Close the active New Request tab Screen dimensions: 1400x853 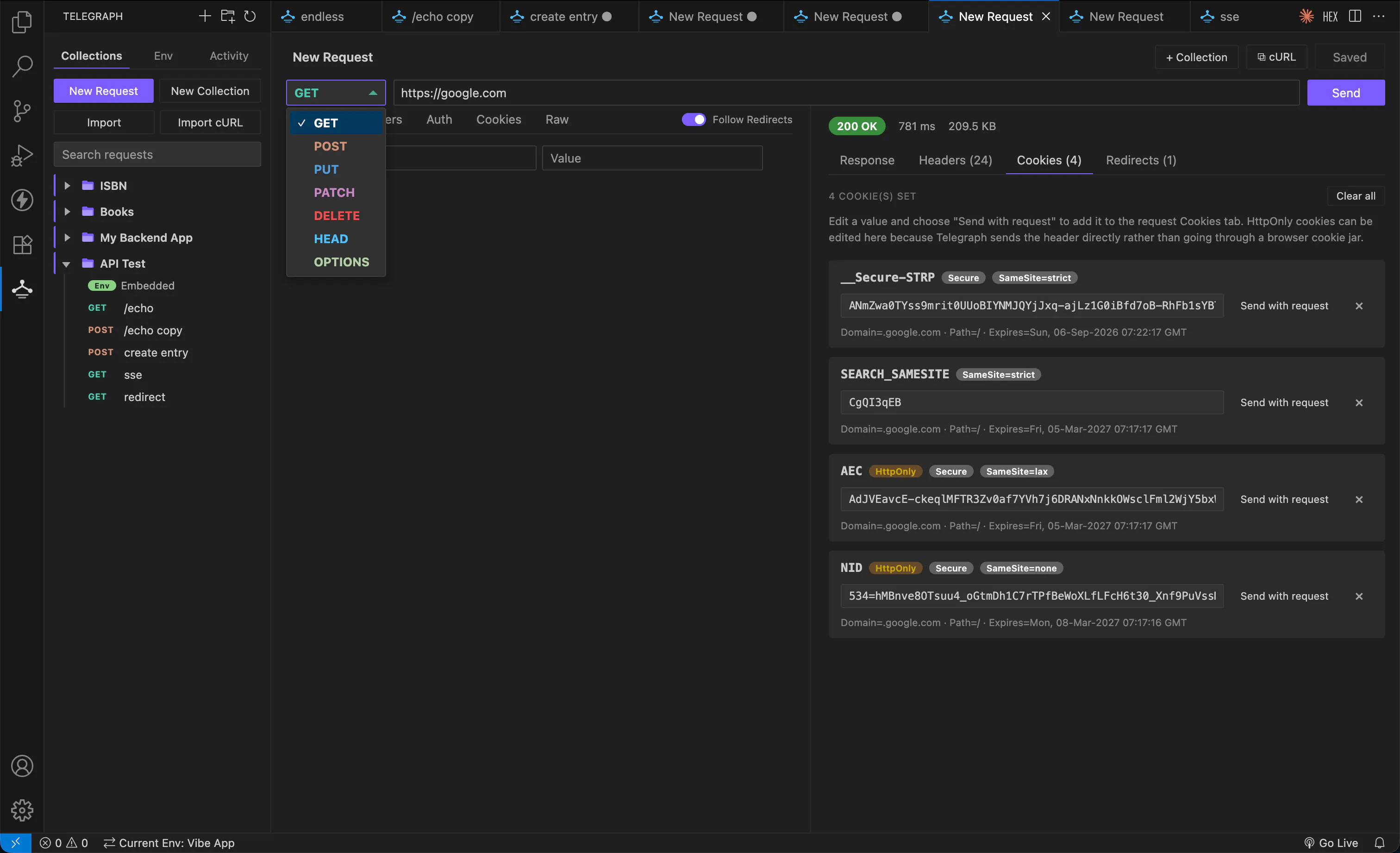pos(1045,17)
